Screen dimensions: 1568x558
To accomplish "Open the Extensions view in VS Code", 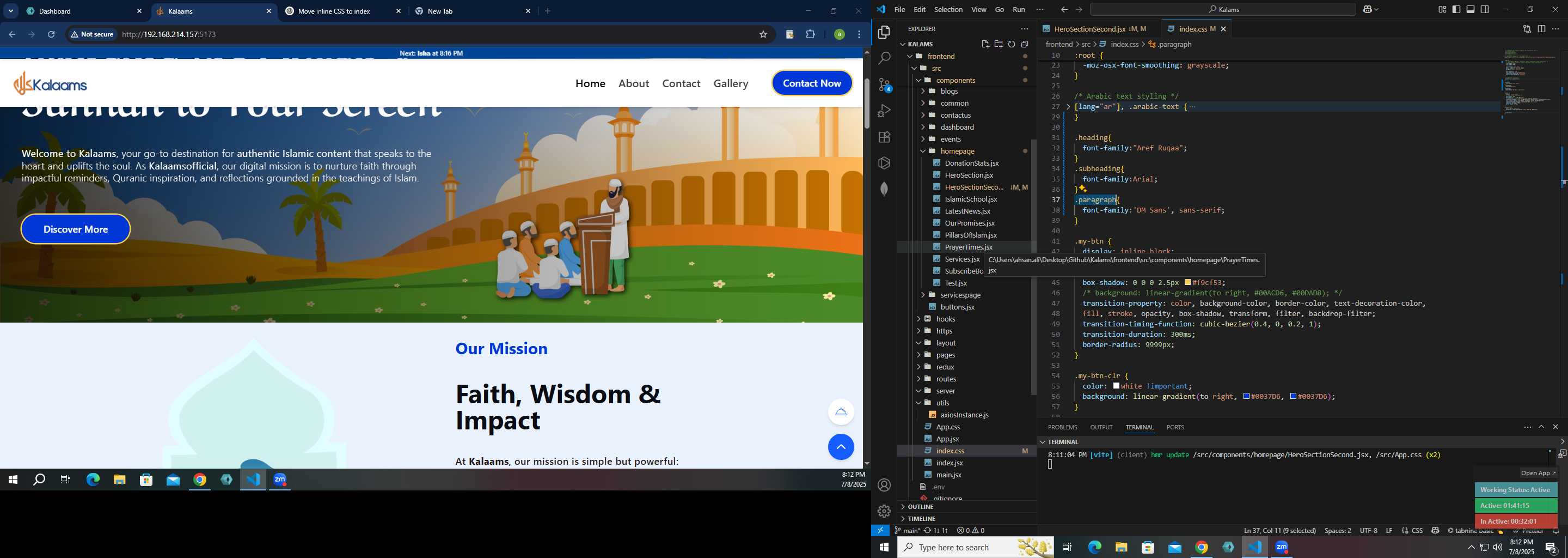I will point(884,137).
